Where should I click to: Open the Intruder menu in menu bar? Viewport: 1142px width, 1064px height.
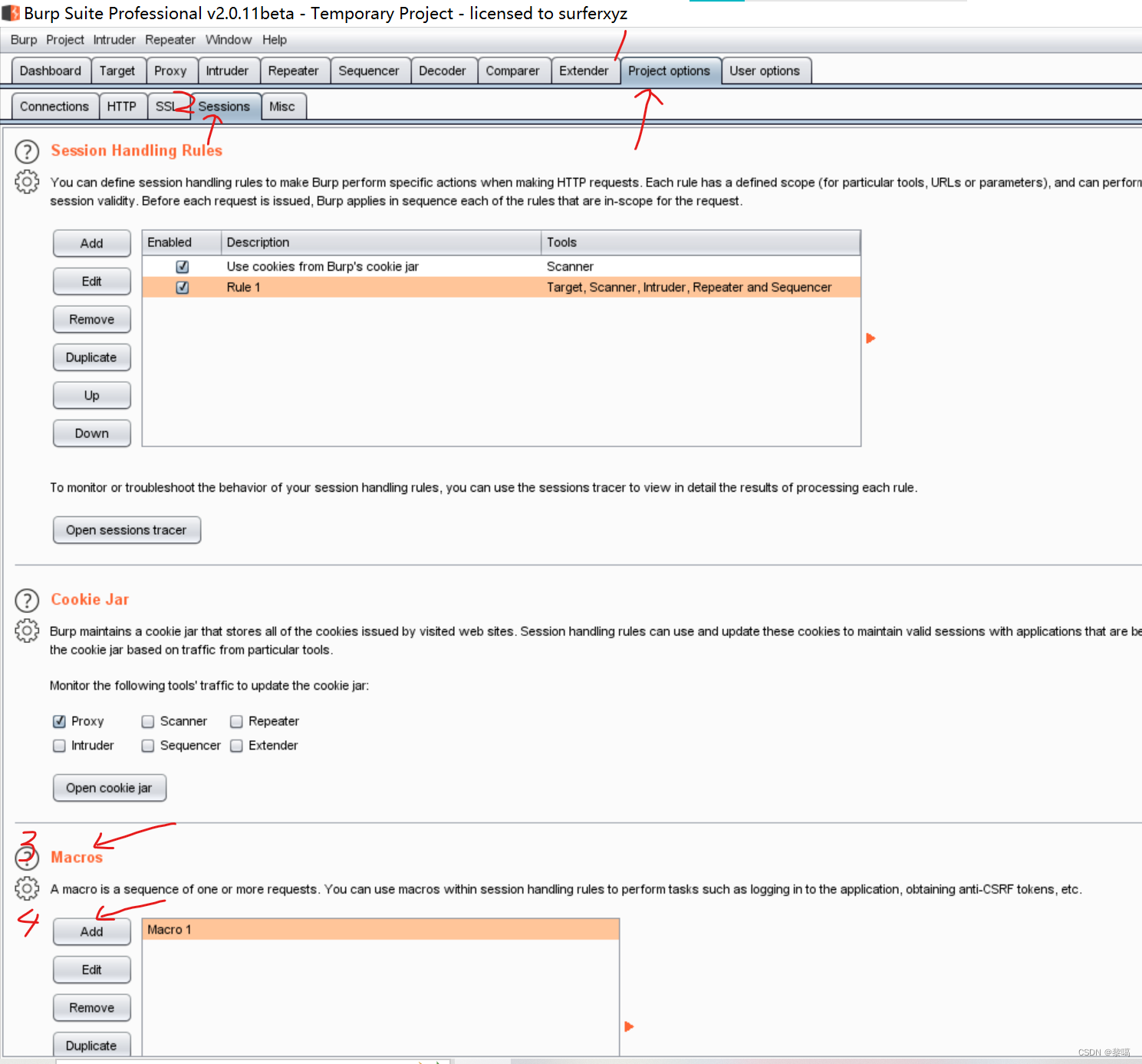[114, 40]
